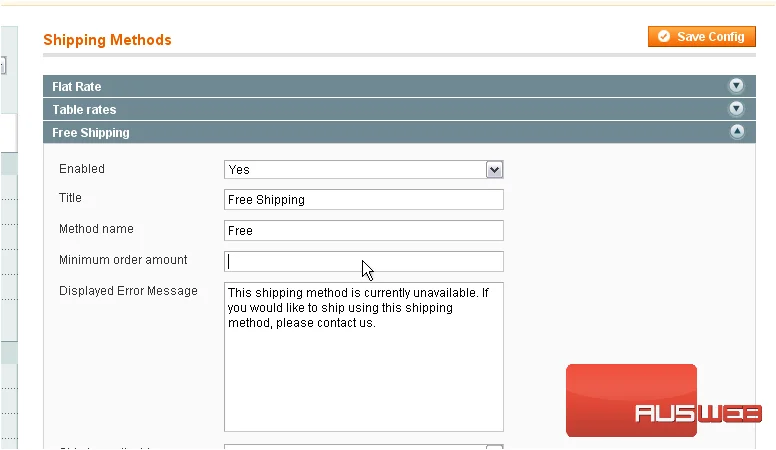Collapse the Free Shipping section arrow
Viewport: 776px width, 450px height.
click(737, 132)
